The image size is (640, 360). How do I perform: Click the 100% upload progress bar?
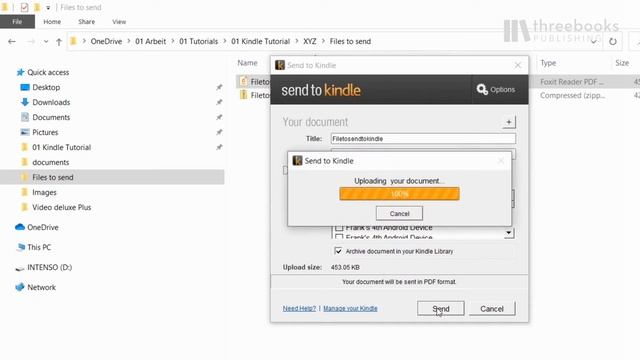[x=399, y=194]
